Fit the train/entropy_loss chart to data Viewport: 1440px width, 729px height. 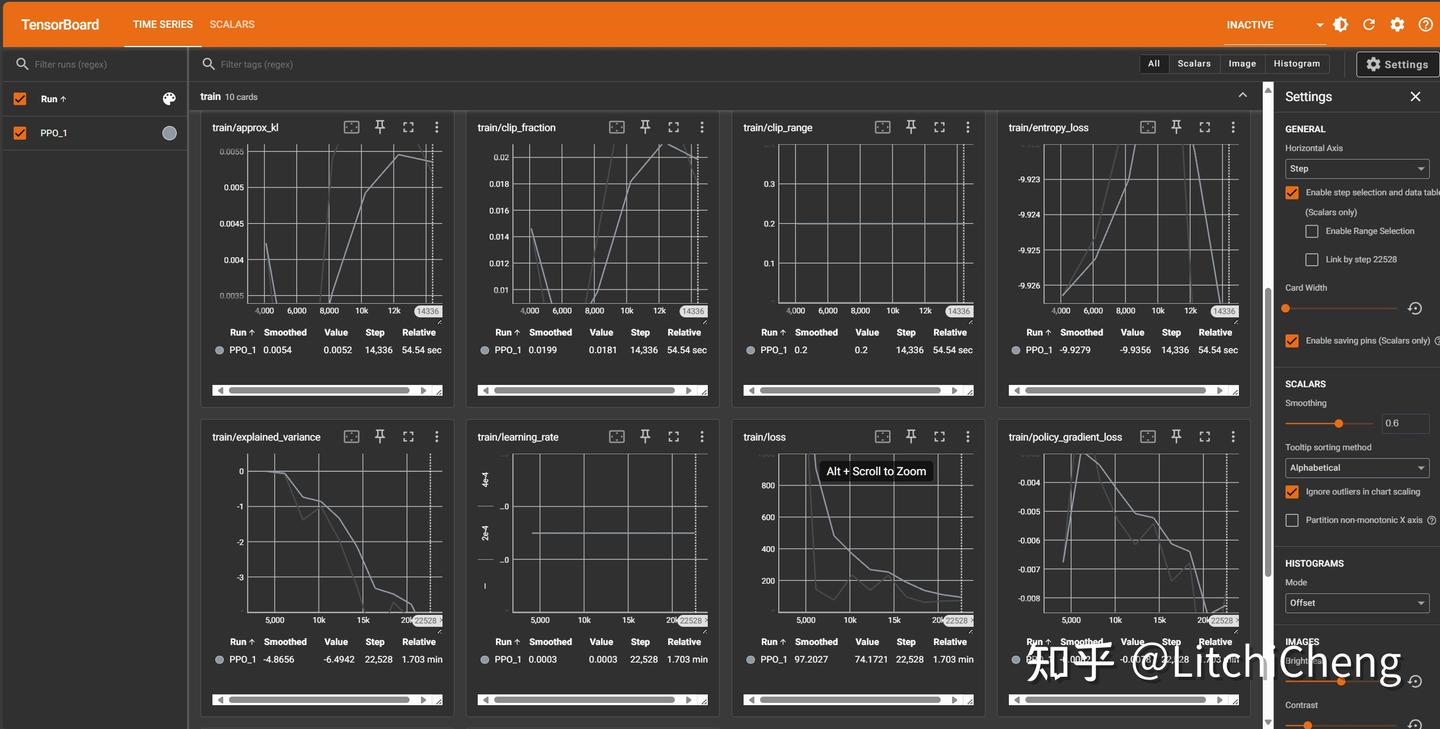coord(1145,127)
